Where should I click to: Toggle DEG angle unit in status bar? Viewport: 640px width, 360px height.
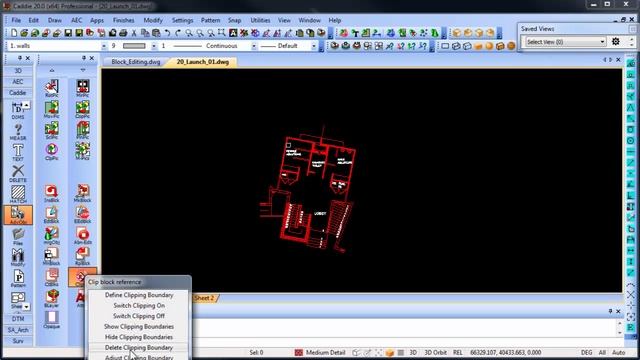pyautogui.click(x=587, y=352)
